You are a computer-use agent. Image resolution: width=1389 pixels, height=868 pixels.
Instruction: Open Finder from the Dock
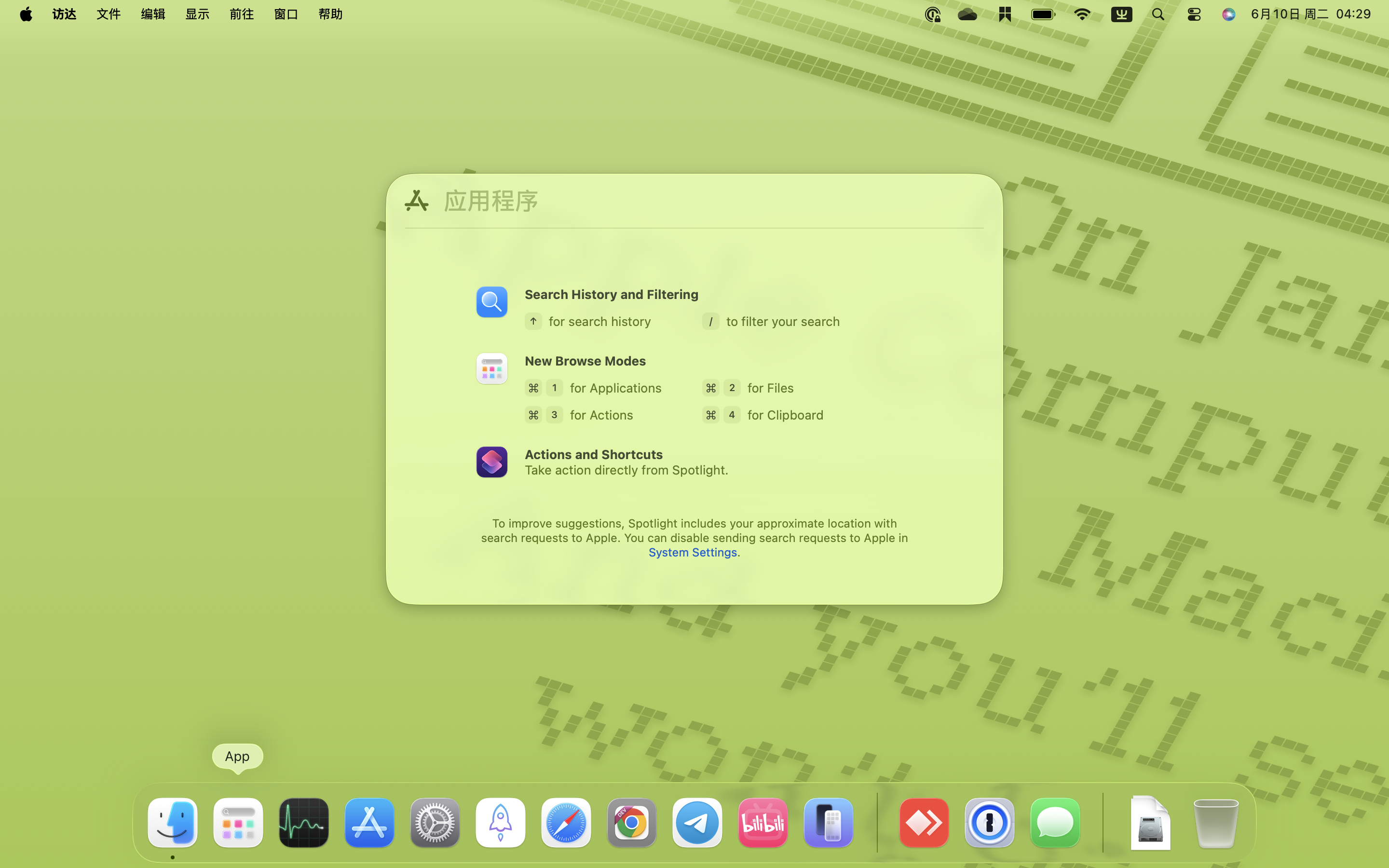[x=172, y=822]
